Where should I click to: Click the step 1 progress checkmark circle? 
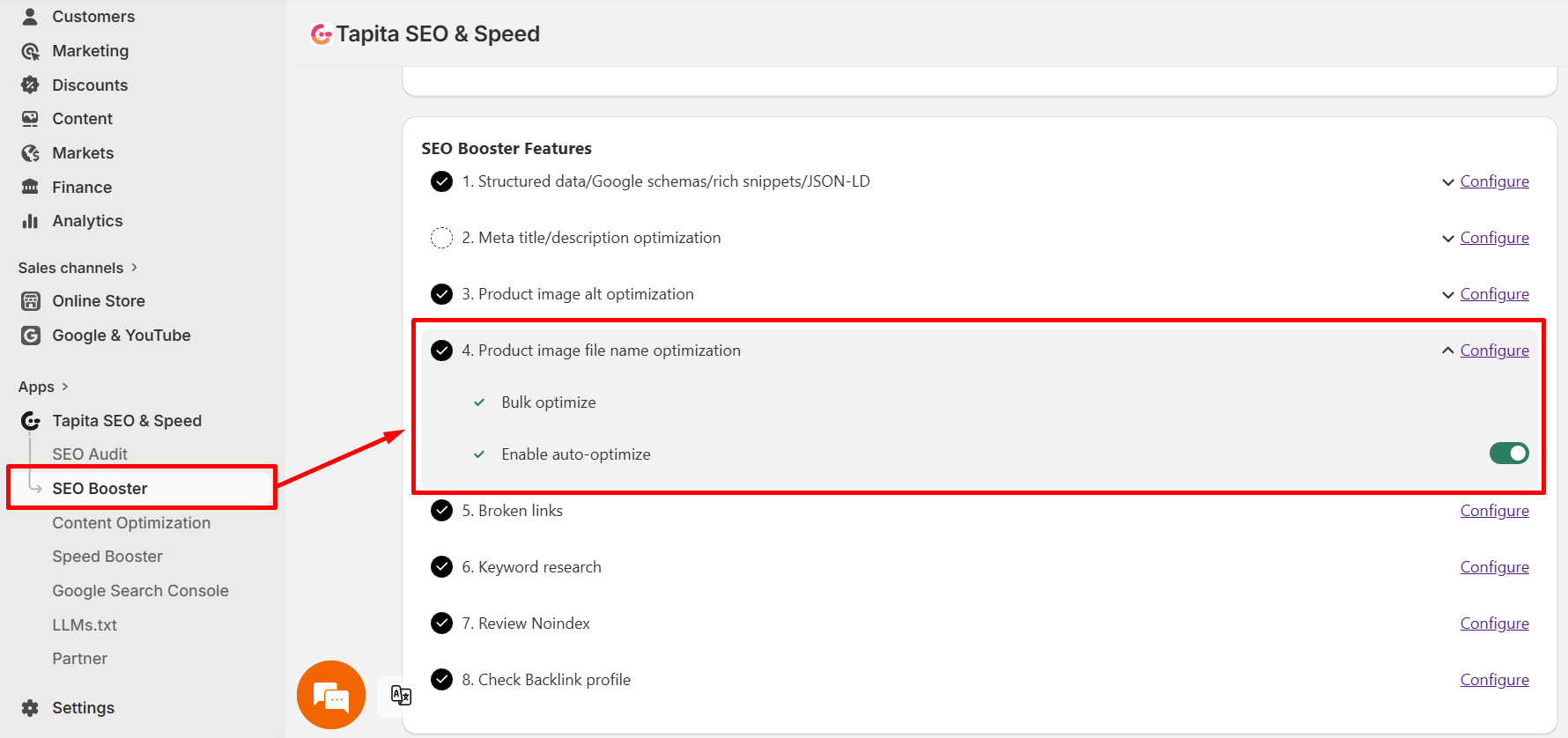(x=441, y=181)
